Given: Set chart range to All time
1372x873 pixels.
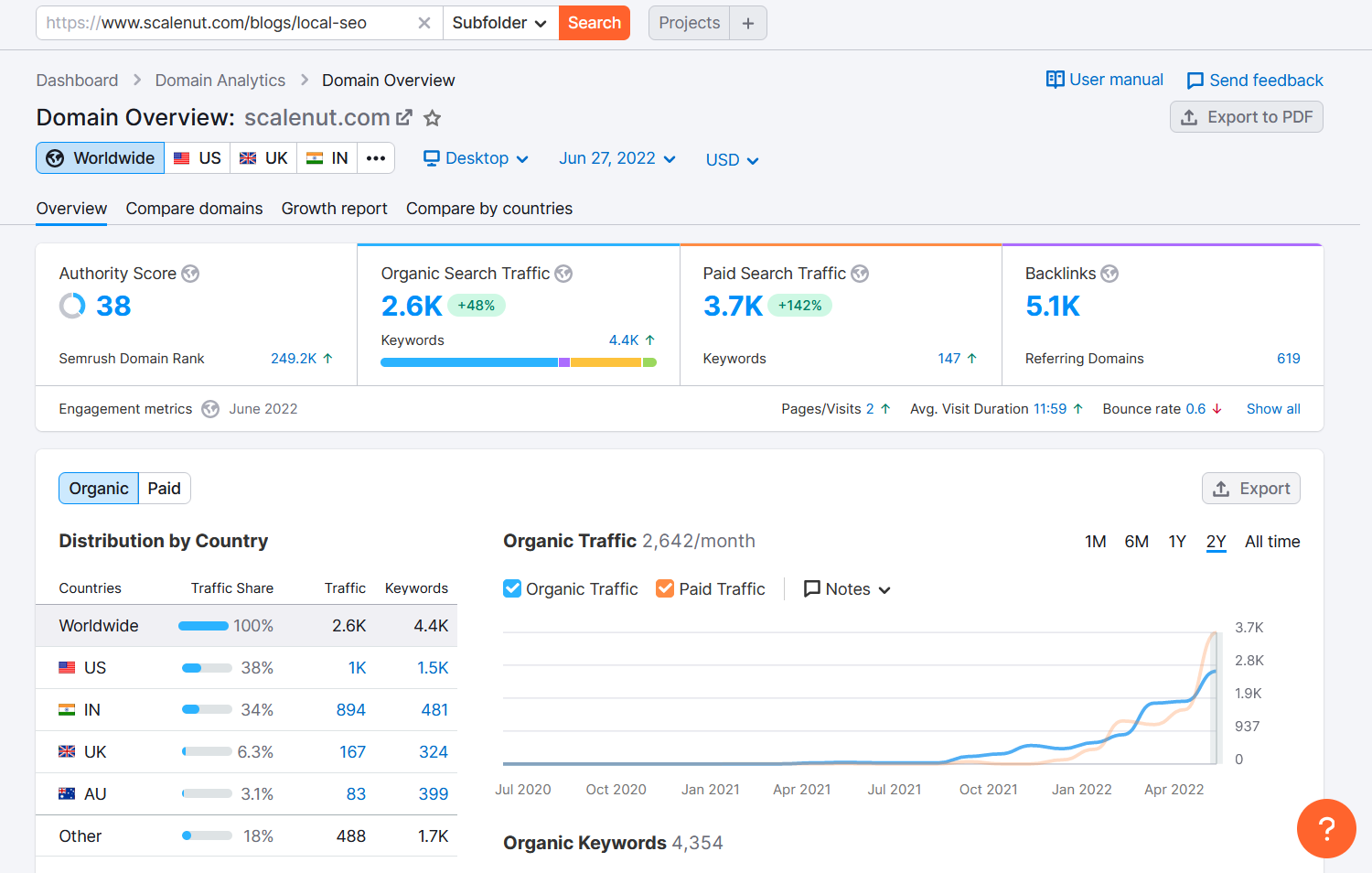Looking at the screenshot, I should pos(1272,542).
